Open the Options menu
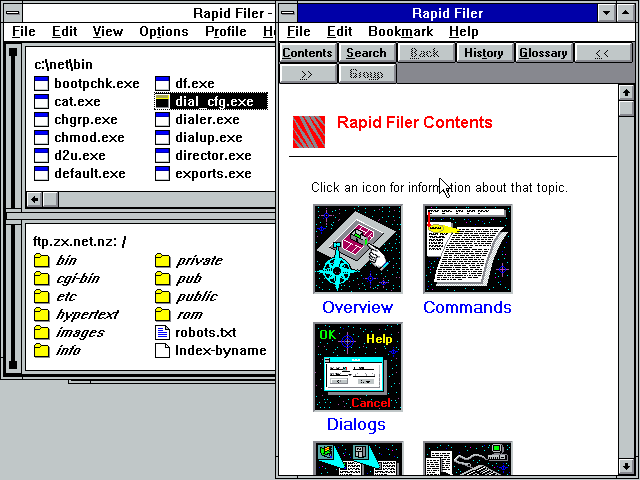This screenshot has width=640, height=480. [x=164, y=31]
